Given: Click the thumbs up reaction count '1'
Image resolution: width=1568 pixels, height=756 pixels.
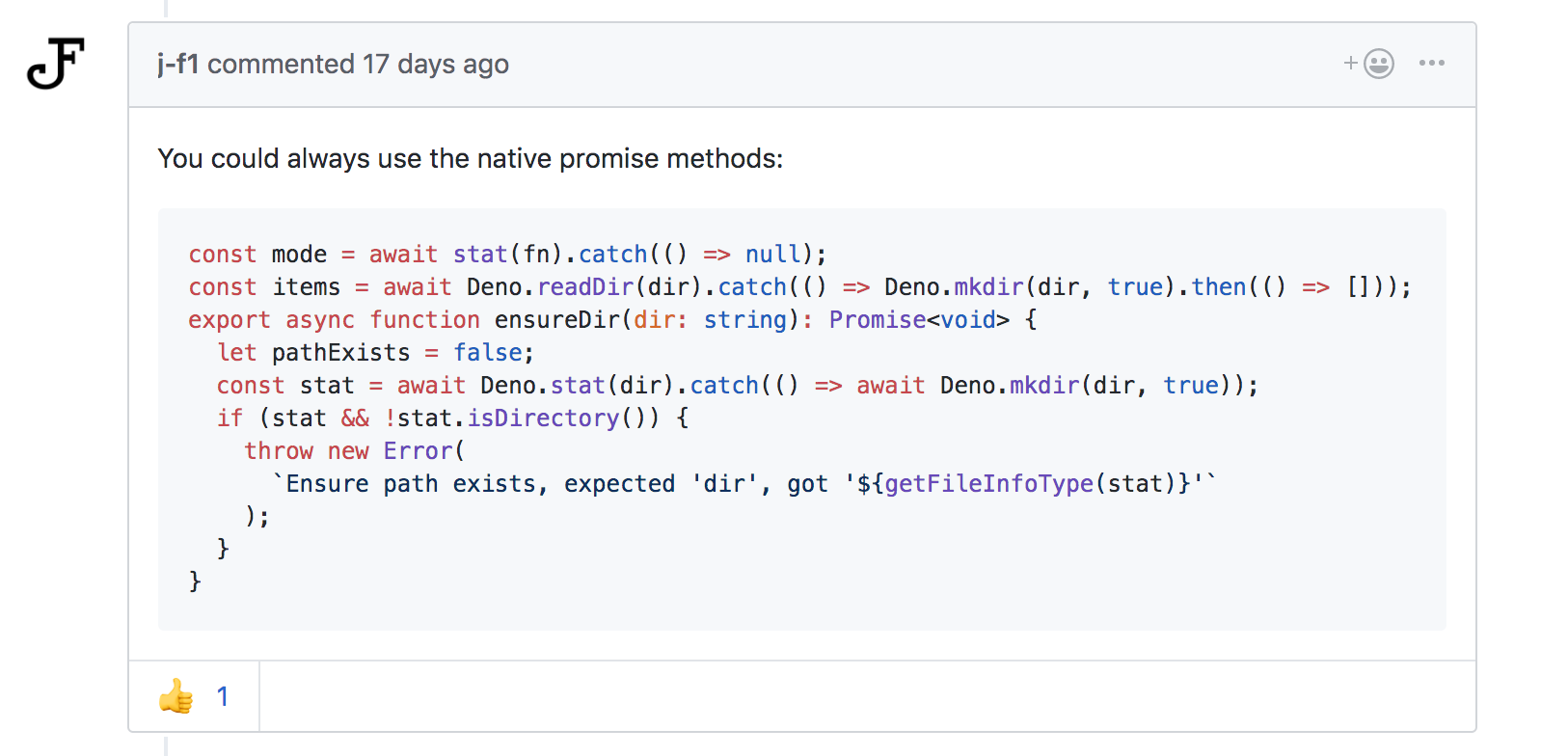Looking at the screenshot, I should [223, 696].
